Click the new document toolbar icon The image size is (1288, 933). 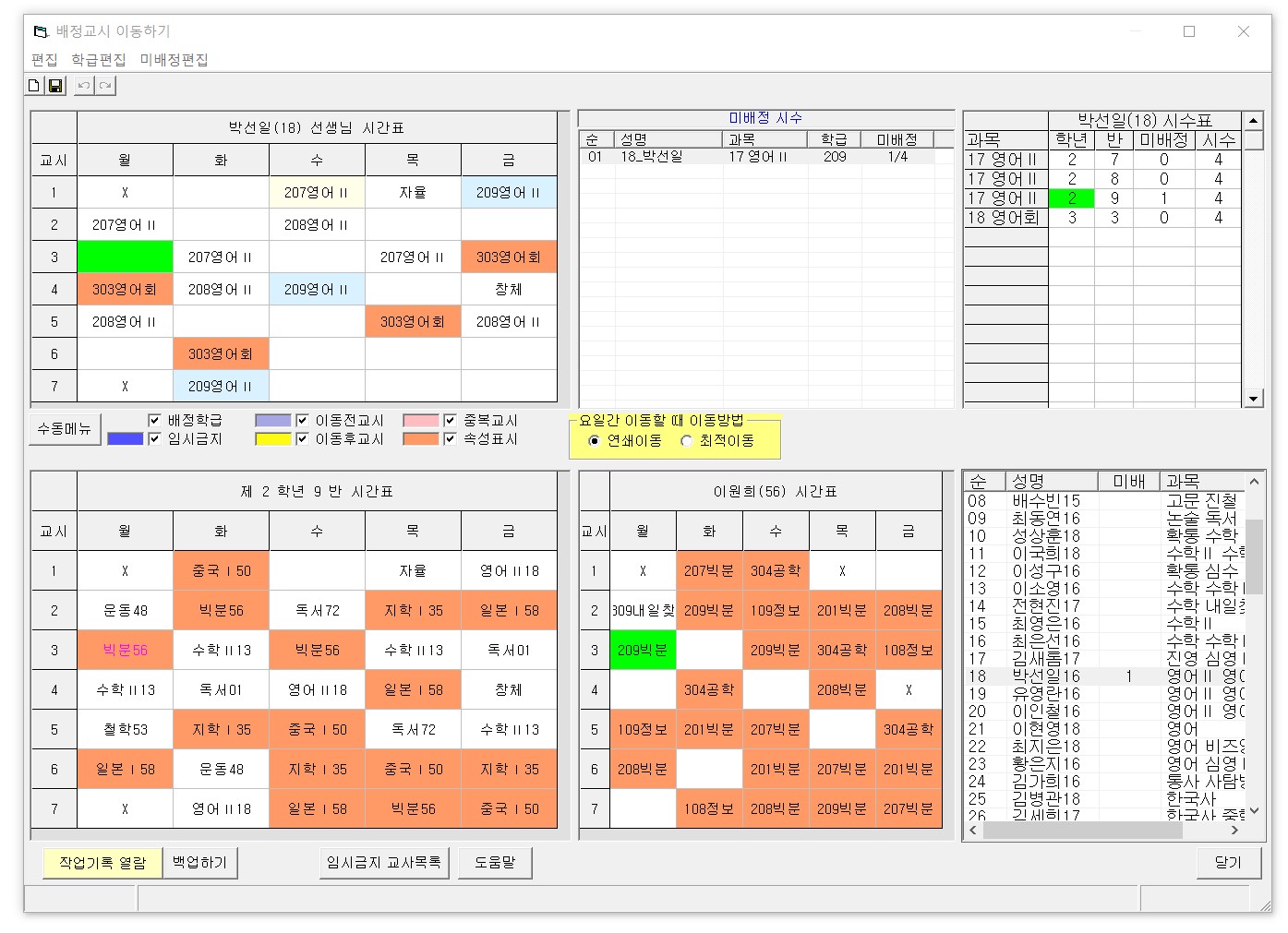point(34,86)
